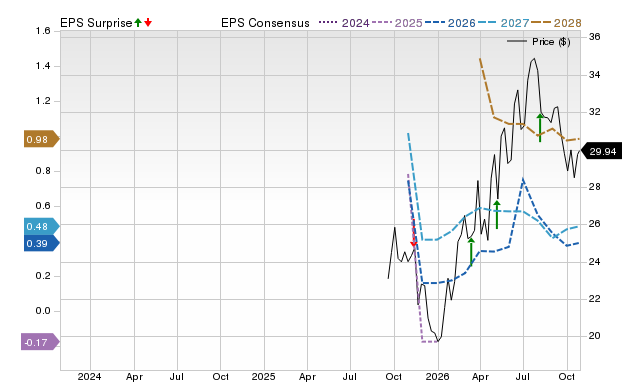
Task: Click the green surprise arrow in August
Action: pyautogui.click(x=540, y=128)
